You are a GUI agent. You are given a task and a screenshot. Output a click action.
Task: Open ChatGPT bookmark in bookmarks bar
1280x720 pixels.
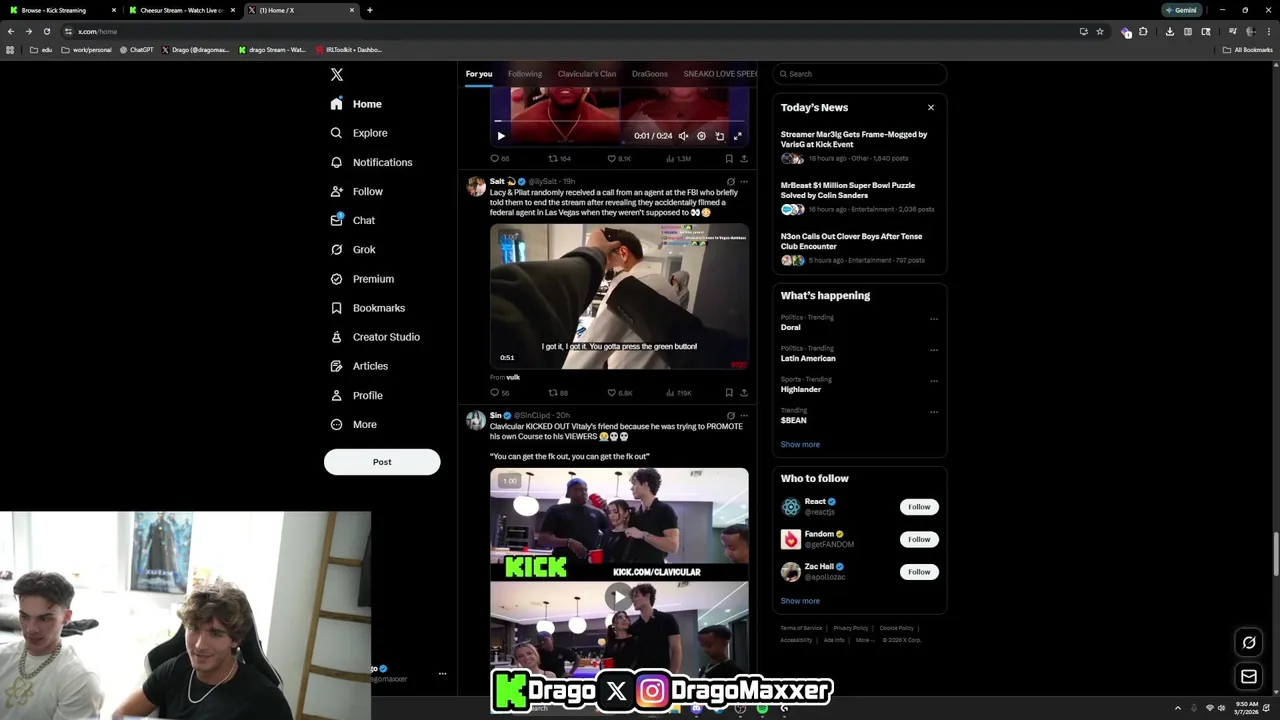(x=136, y=50)
